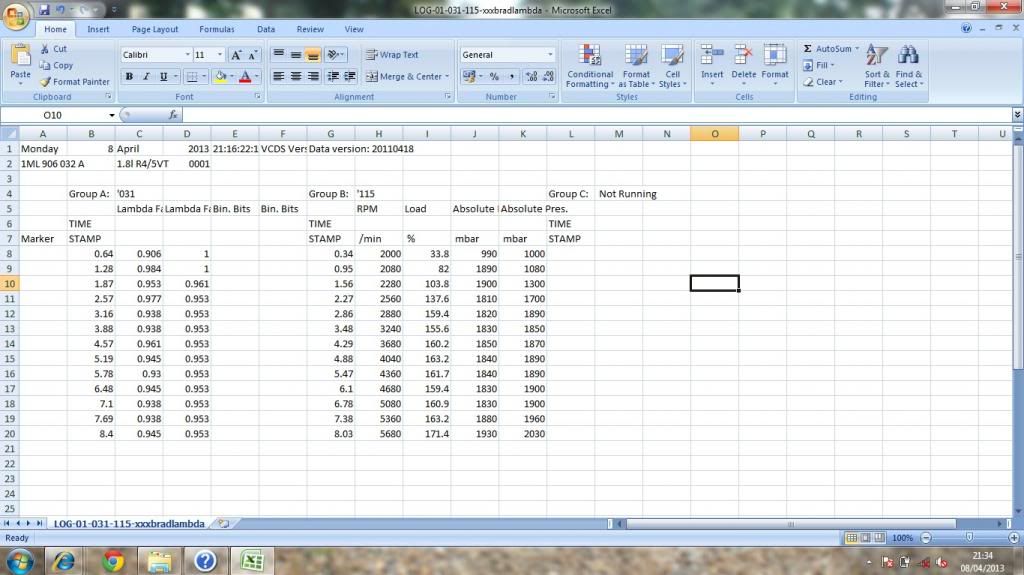The image size is (1024, 575).
Task: Click the Find & Select binoculars icon
Action: [x=908, y=66]
